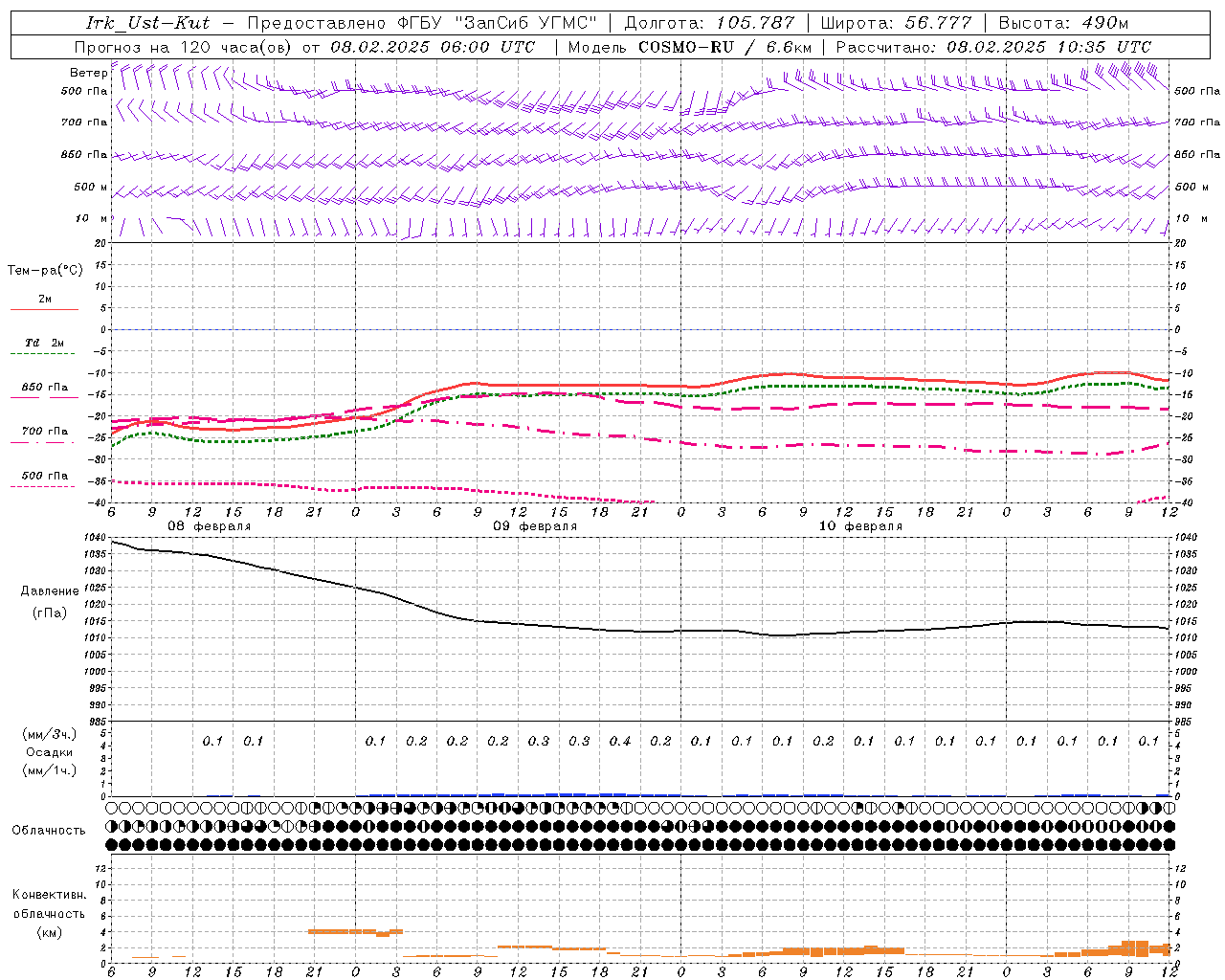Click the Давление pressure panel title
Image resolution: width=1225 pixels, height=980 pixels.
point(50,591)
